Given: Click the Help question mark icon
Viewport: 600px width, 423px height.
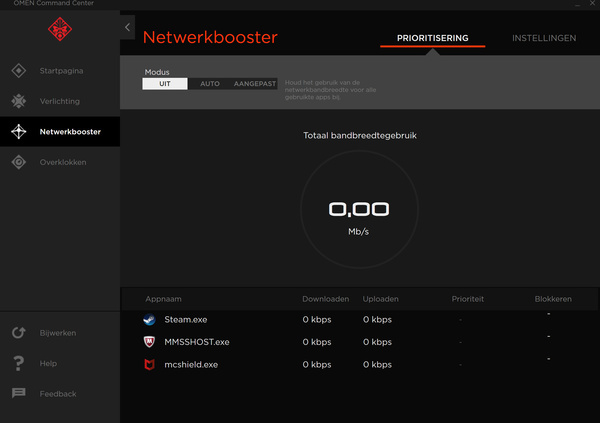Looking at the screenshot, I should click(x=18, y=363).
